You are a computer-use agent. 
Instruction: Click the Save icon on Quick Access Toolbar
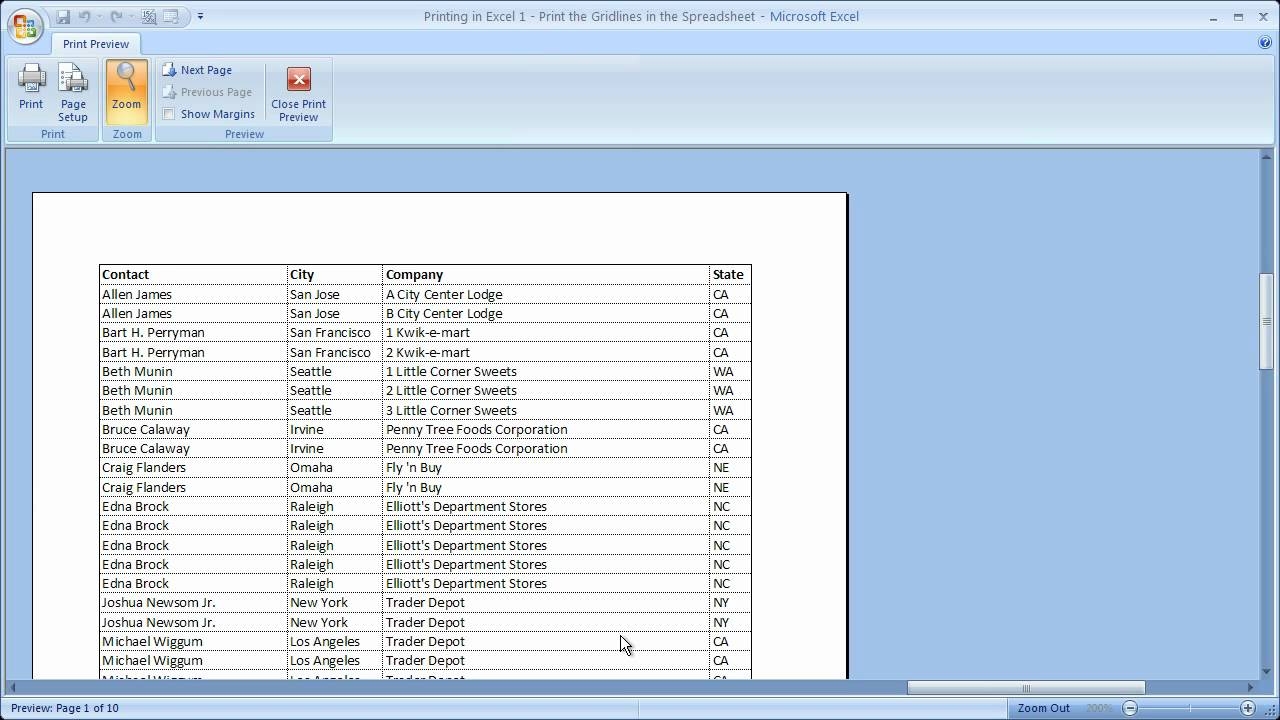click(63, 16)
